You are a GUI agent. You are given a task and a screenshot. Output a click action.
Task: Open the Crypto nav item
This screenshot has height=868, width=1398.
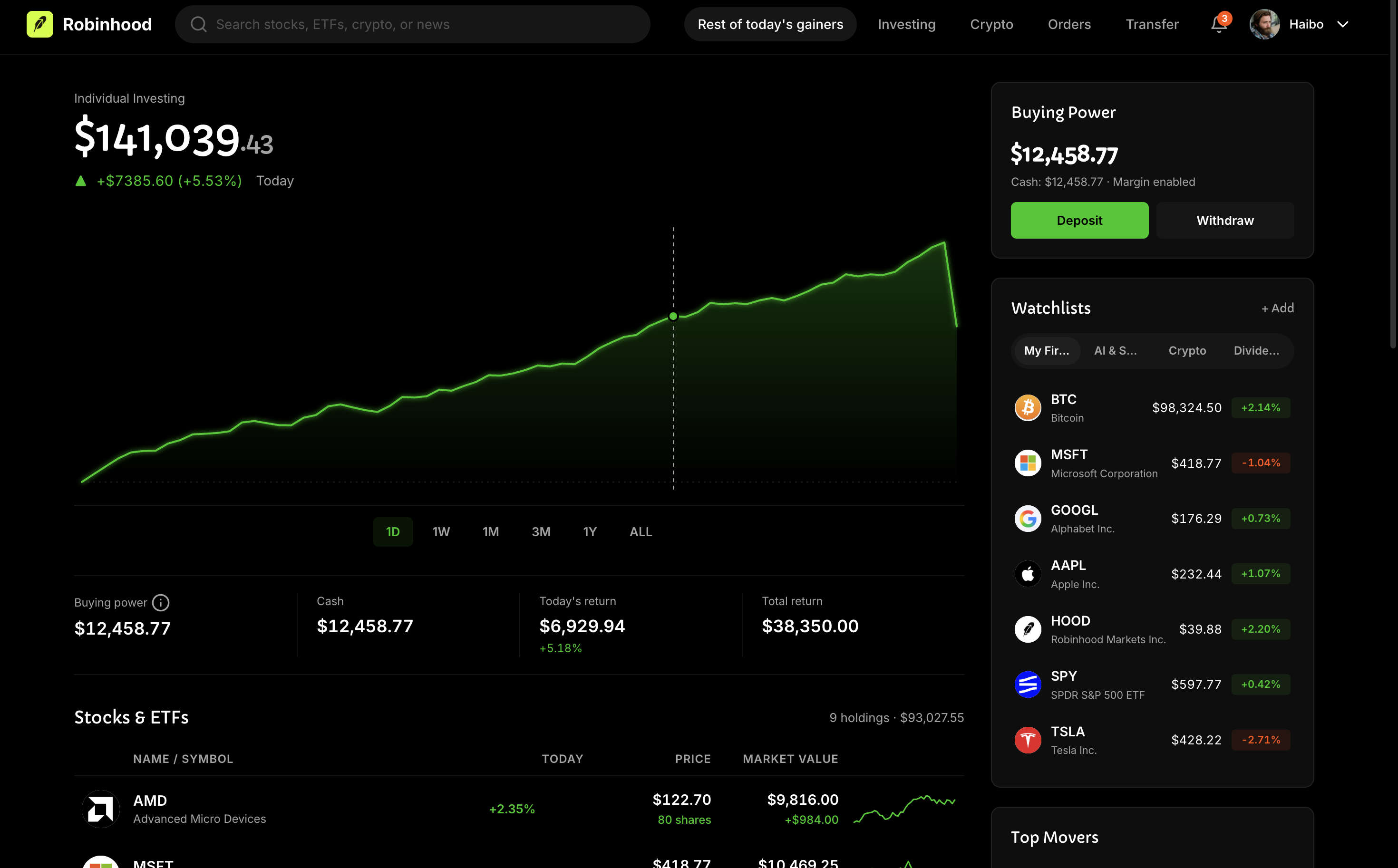click(x=991, y=24)
